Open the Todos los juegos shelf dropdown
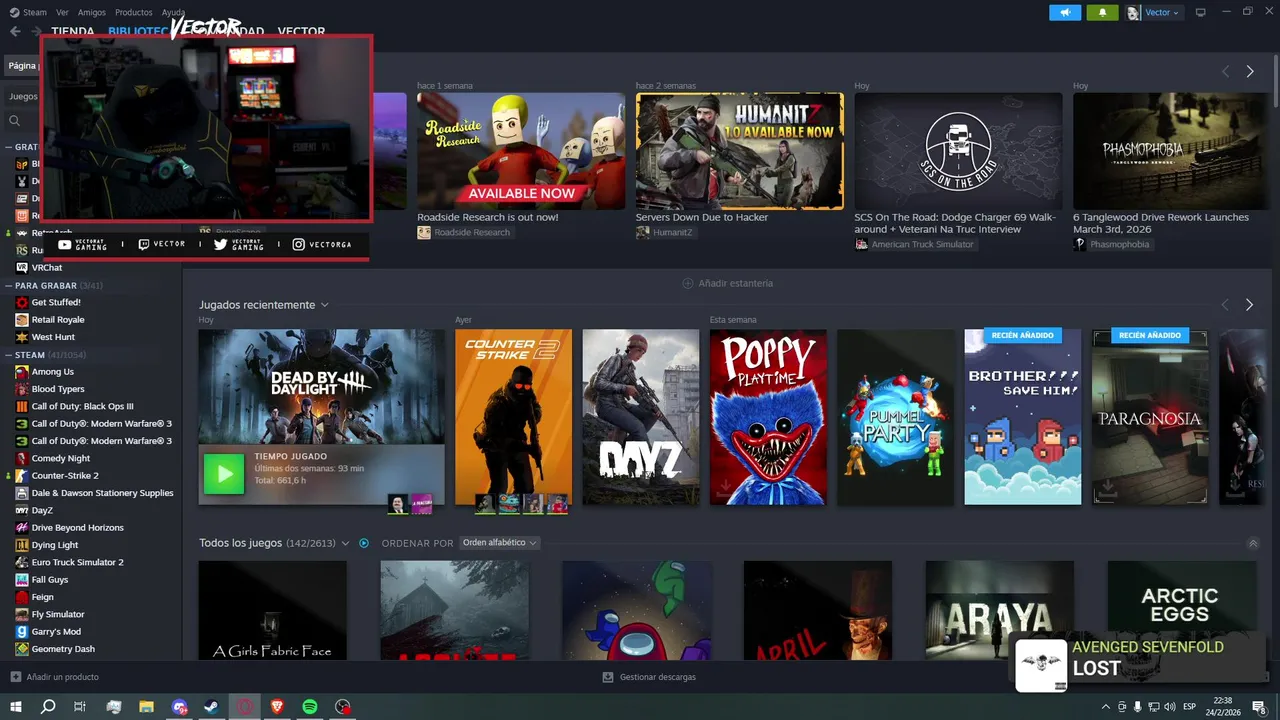The width and height of the screenshot is (1280, 720). pyautogui.click(x=345, y=543)
